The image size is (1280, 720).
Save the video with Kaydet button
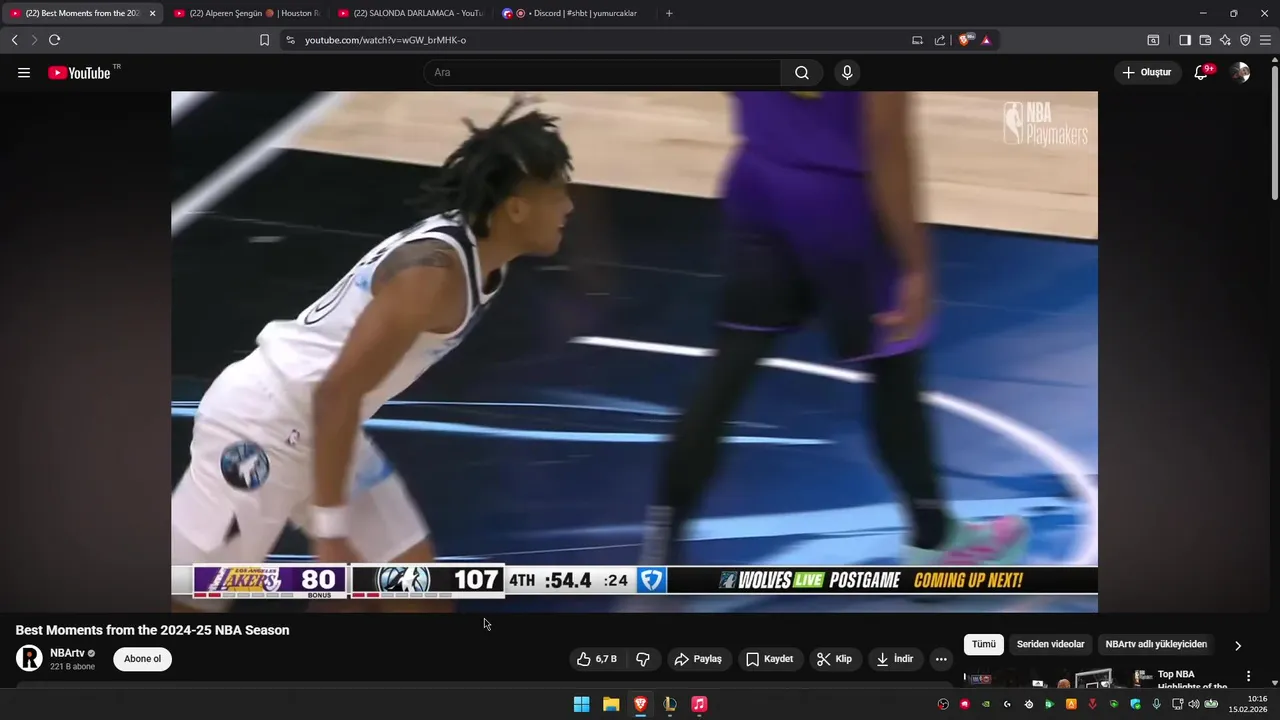coord(769,659)
